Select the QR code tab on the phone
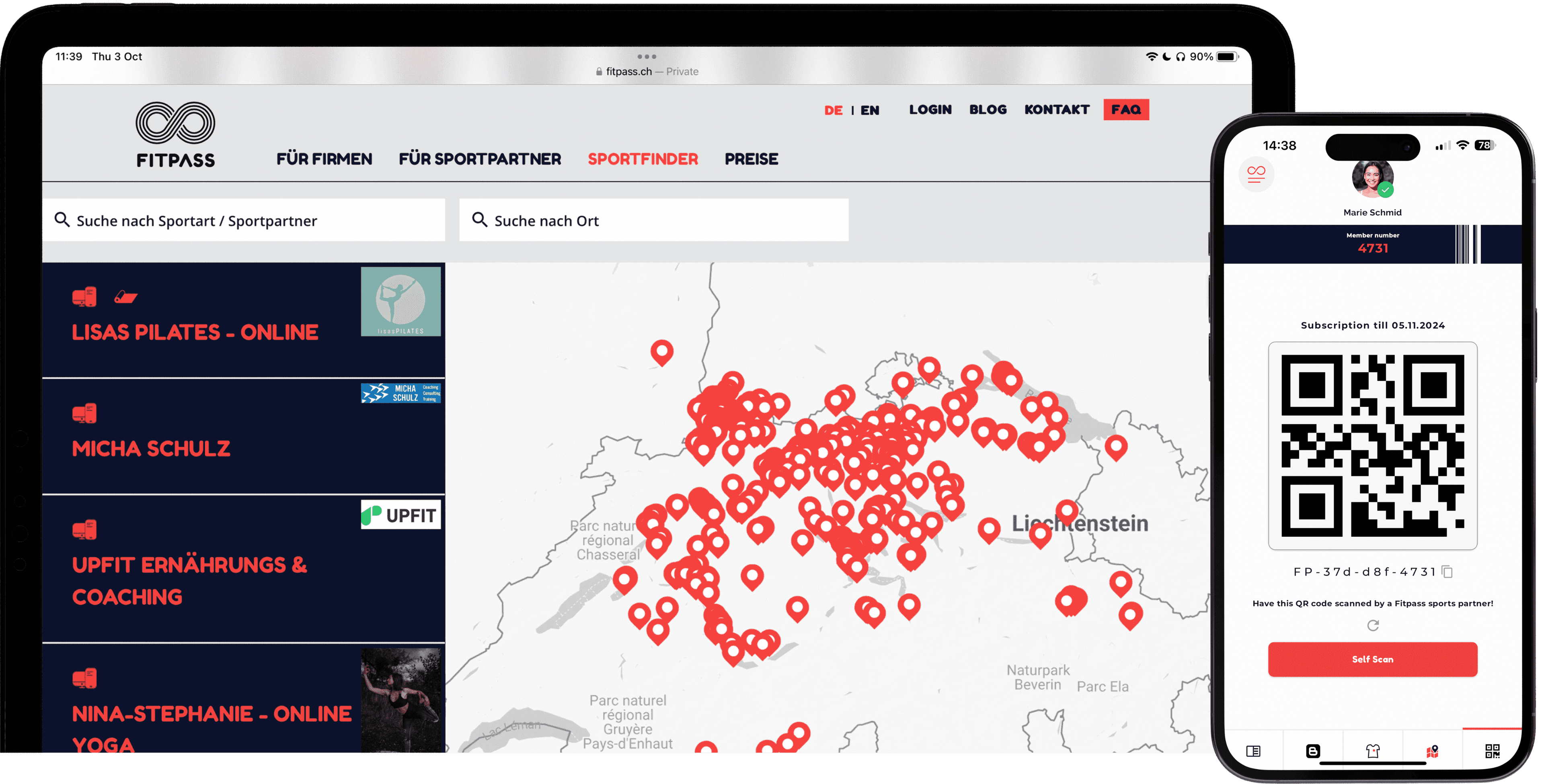The width and height of the screenshot is (1544, 784). point(1493,751)
